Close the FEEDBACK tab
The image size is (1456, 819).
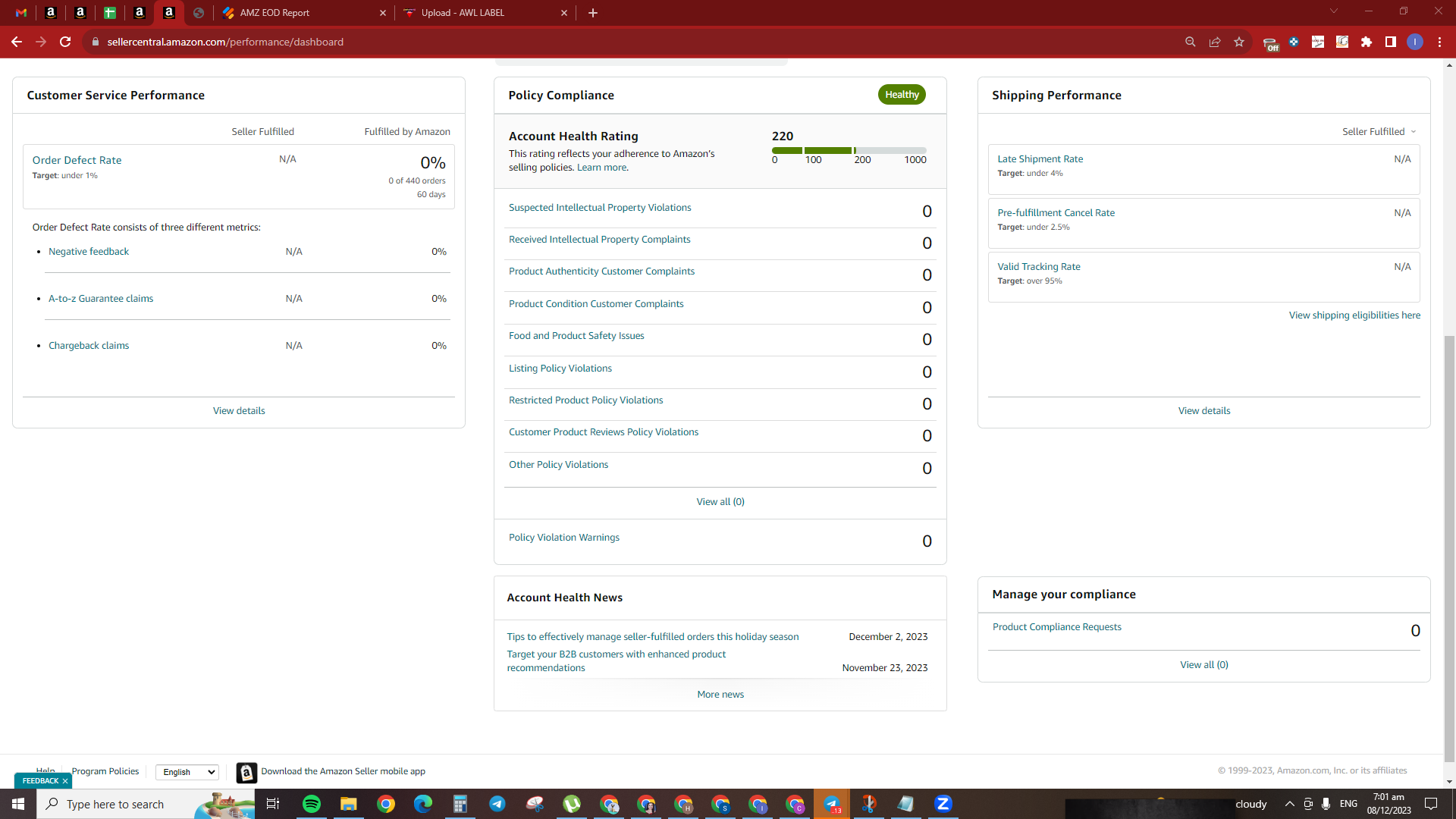65,781
